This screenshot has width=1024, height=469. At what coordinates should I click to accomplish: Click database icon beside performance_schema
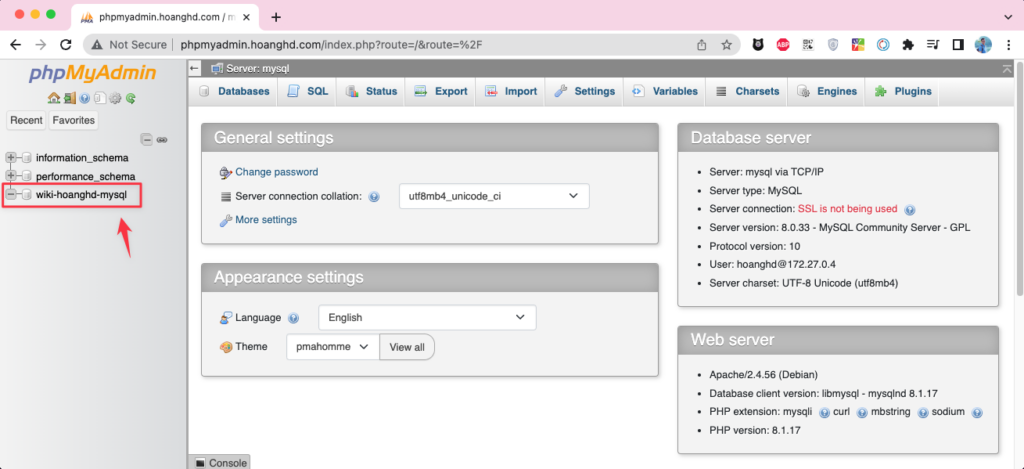coord(26,176)
